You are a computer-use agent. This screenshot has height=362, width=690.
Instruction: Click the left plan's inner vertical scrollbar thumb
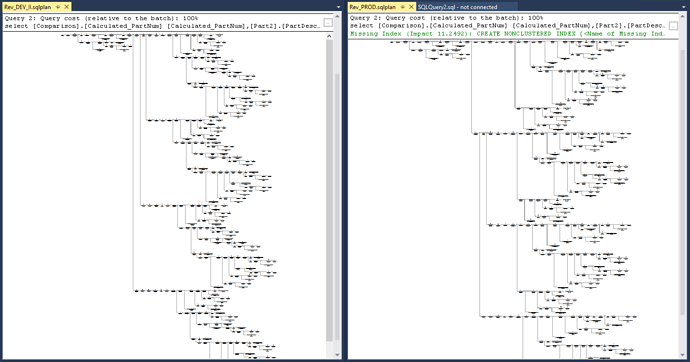coord(329,190)
